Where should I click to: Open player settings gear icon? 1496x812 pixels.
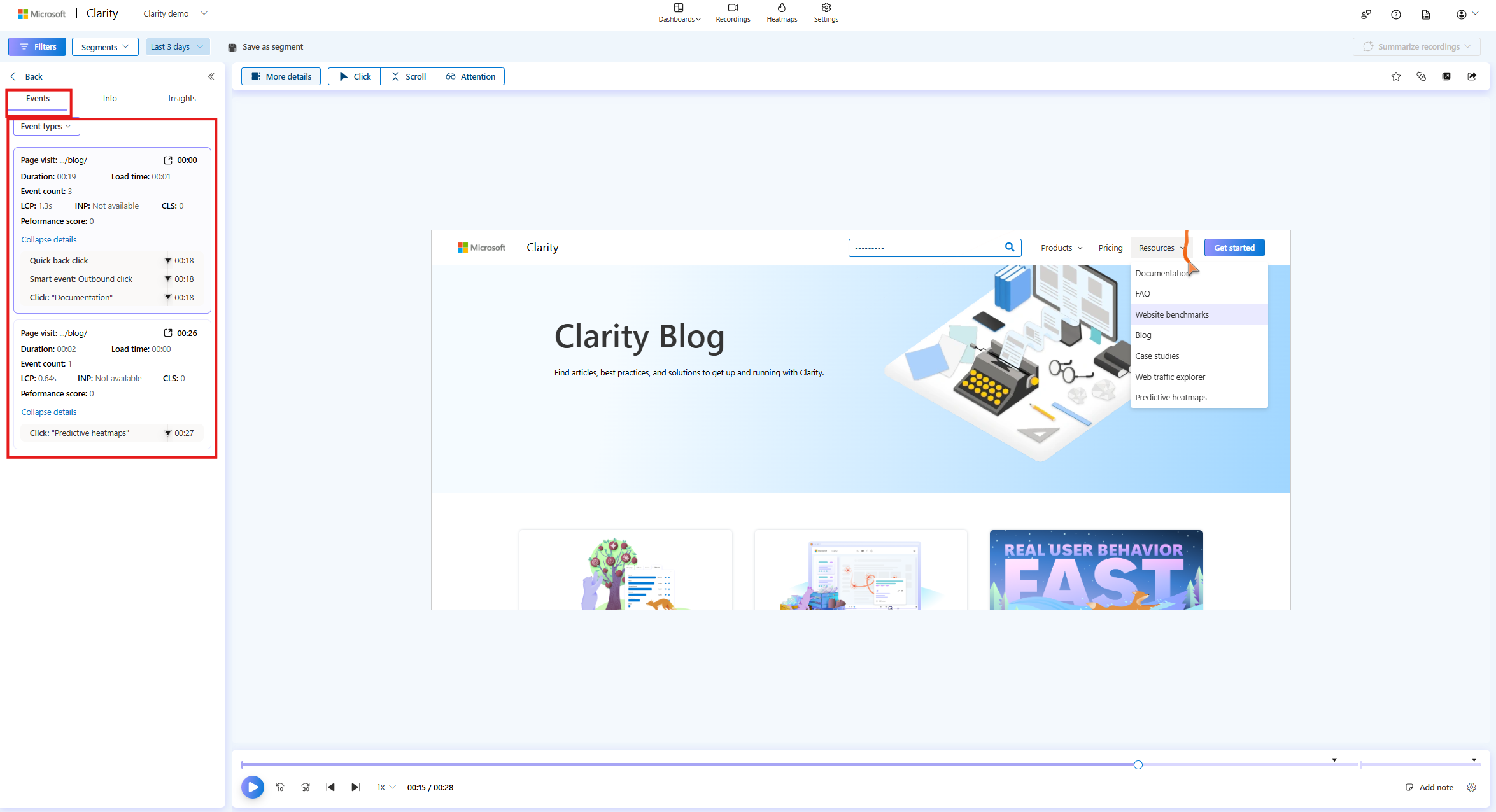click(1472, 787)
